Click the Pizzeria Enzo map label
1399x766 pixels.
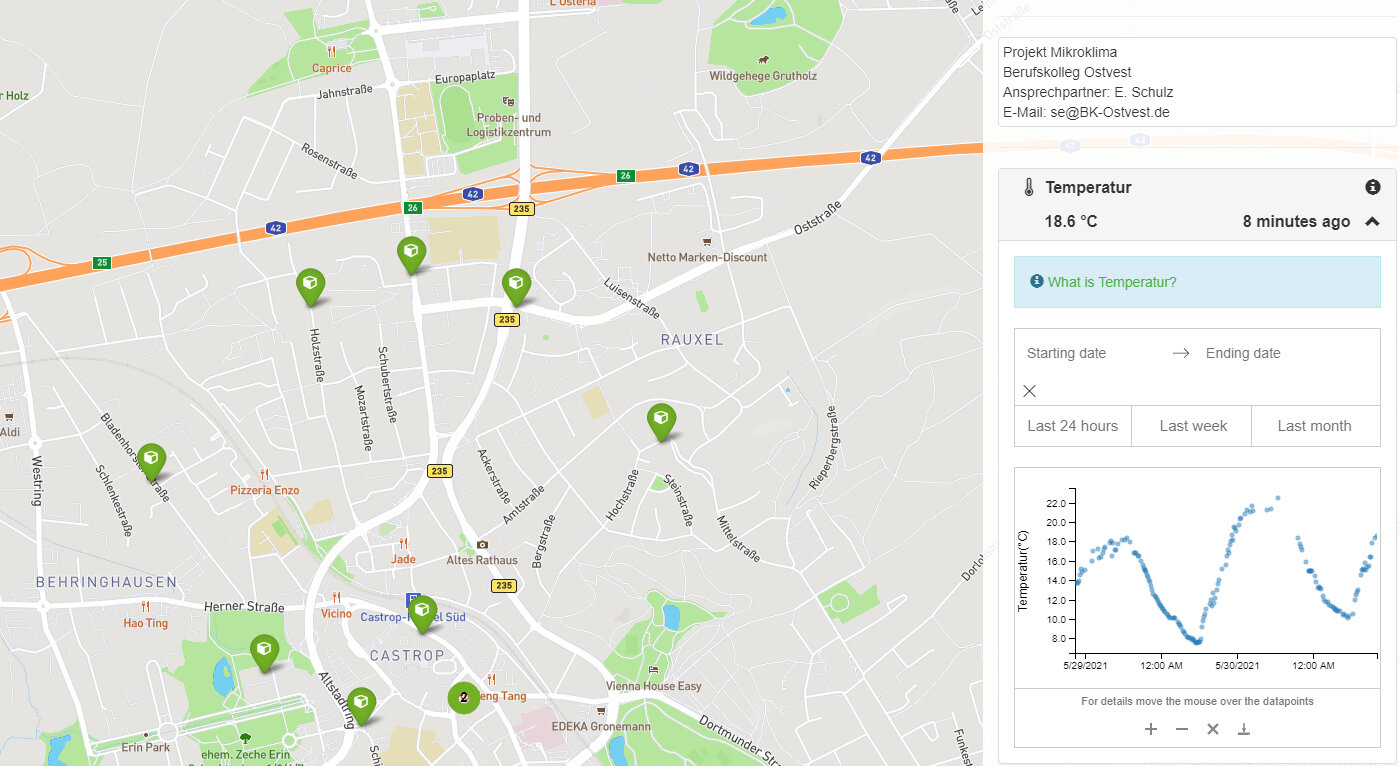point(265,490)
